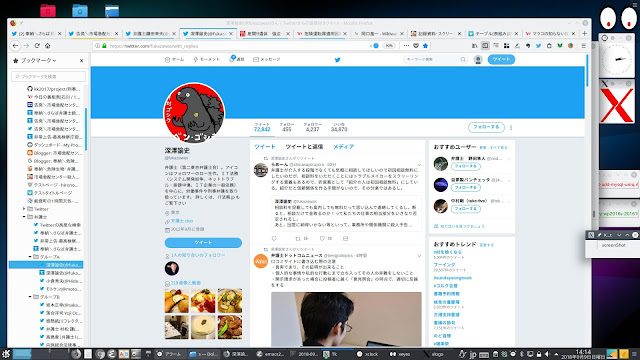Open the Library toolbar icon
This screenshot has width=640, height=360.
474,46
